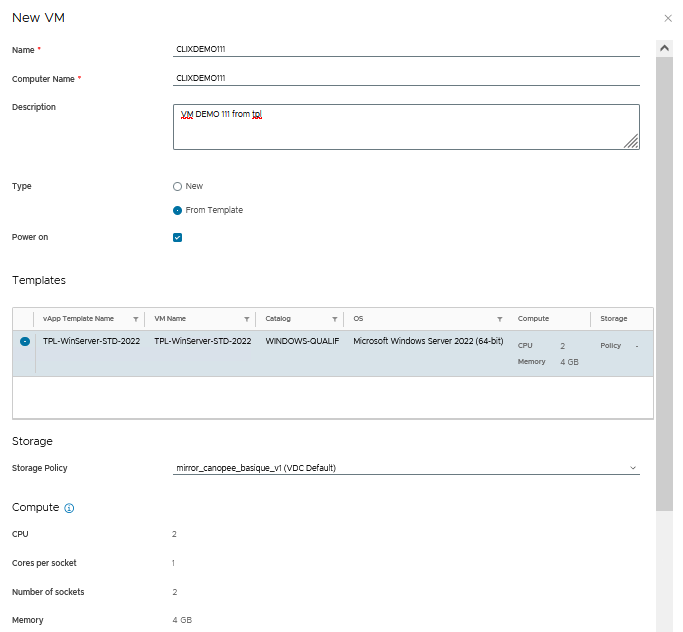Close the New VM dialog
Viewport: 683px width, 632px height.
coord(668,19)
